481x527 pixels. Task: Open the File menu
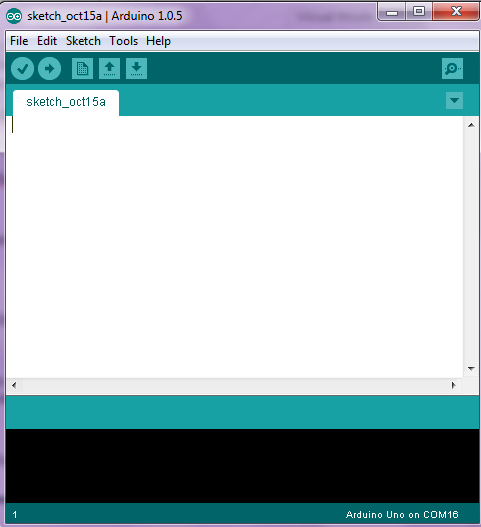19,41
